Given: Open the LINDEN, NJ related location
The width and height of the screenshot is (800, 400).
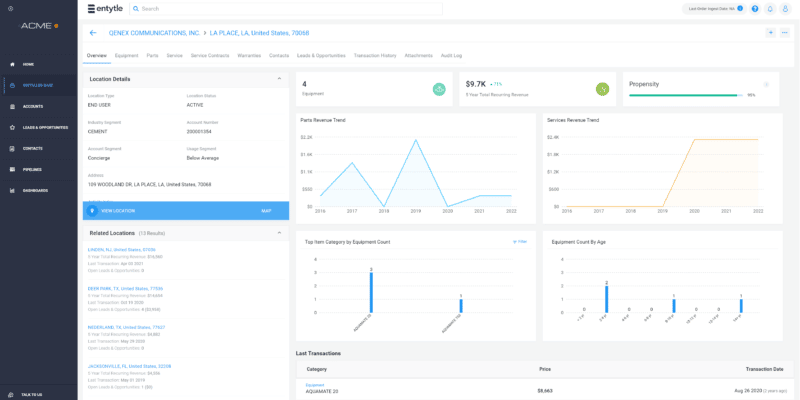Looking at the screenshot, I should [x=121, y=249].
